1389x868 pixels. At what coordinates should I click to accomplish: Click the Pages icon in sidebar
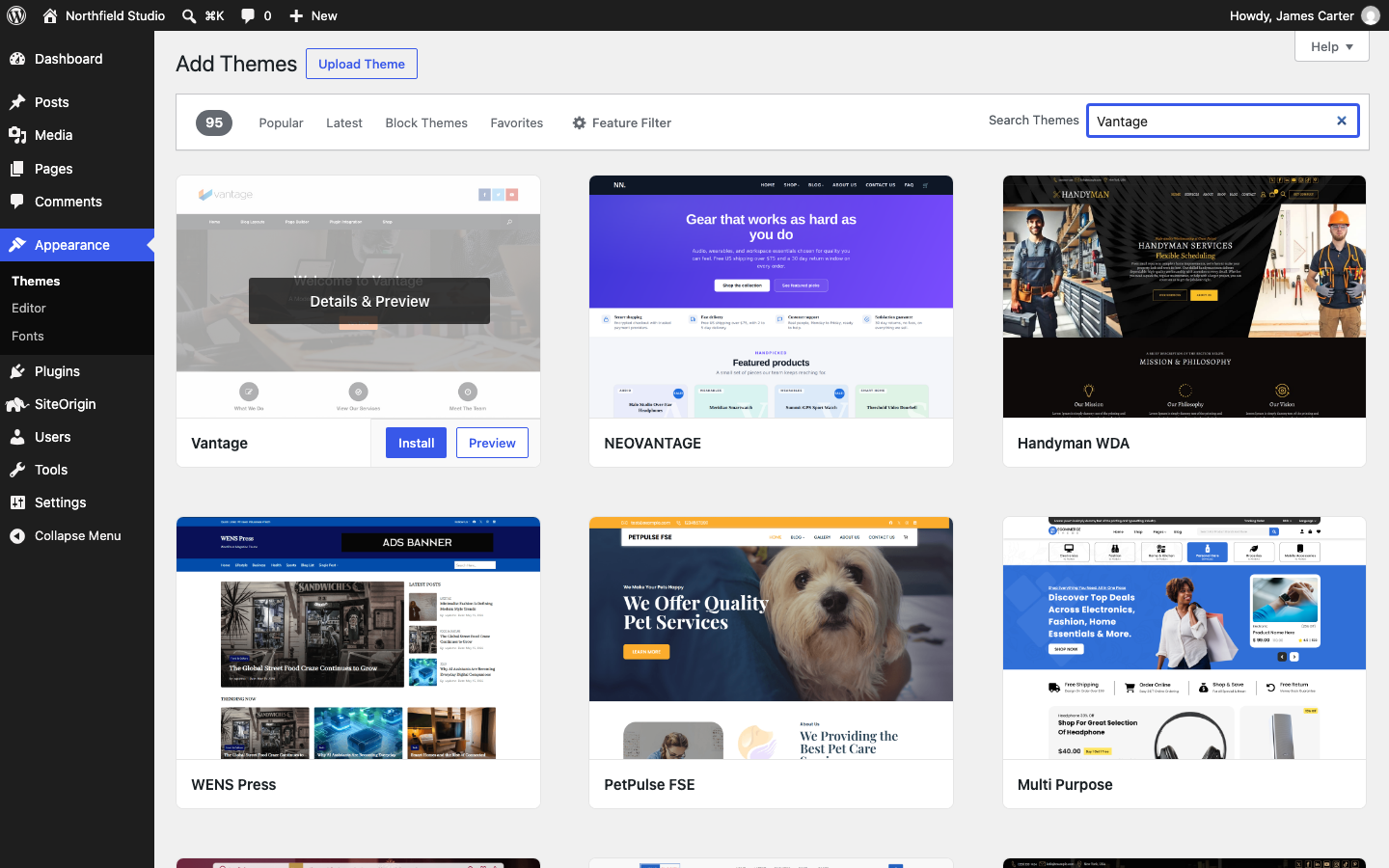(17, 169)
